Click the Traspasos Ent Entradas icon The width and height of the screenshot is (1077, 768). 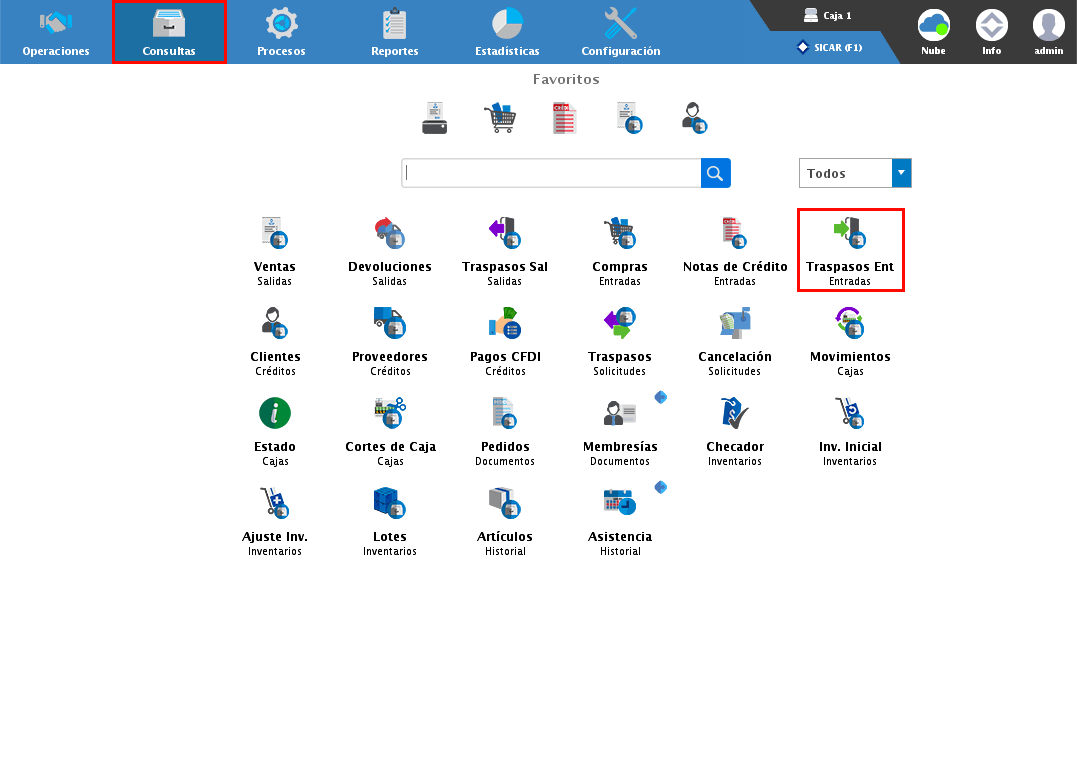[849, 234]
